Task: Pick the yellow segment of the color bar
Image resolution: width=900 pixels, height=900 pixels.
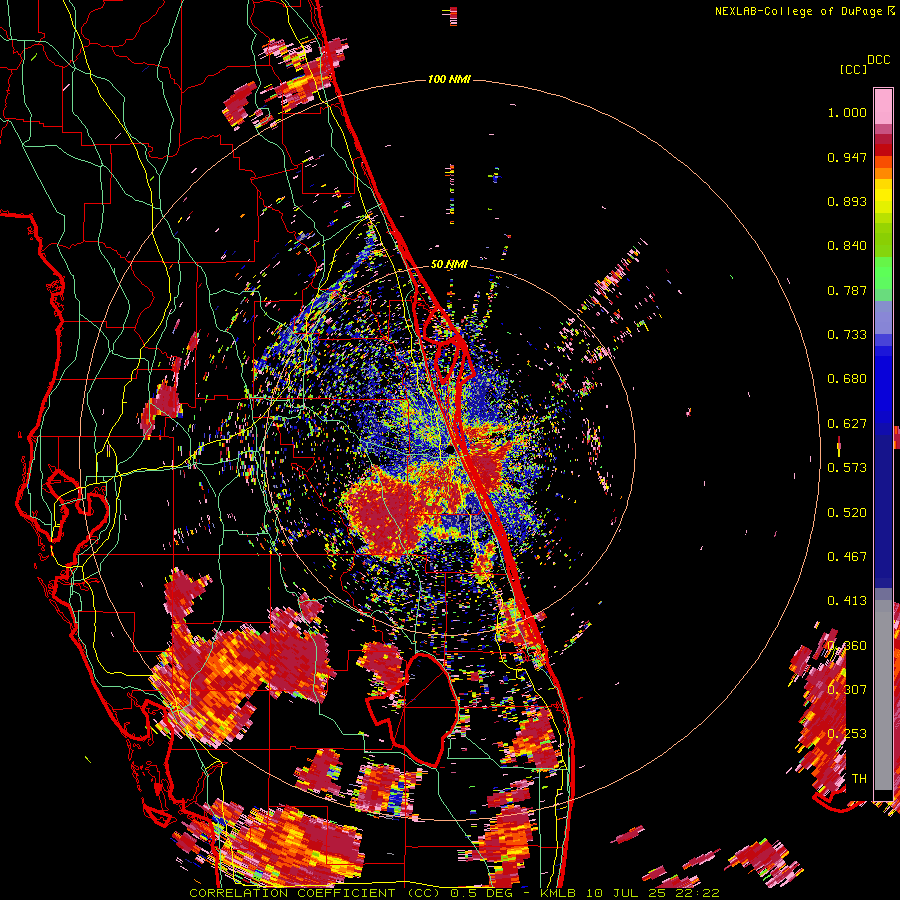Action: 883,196
